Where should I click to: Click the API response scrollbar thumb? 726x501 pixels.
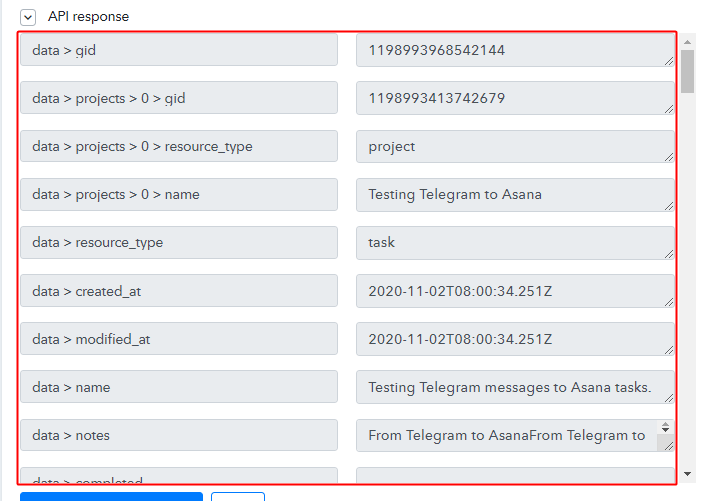(x=688, y=72)
